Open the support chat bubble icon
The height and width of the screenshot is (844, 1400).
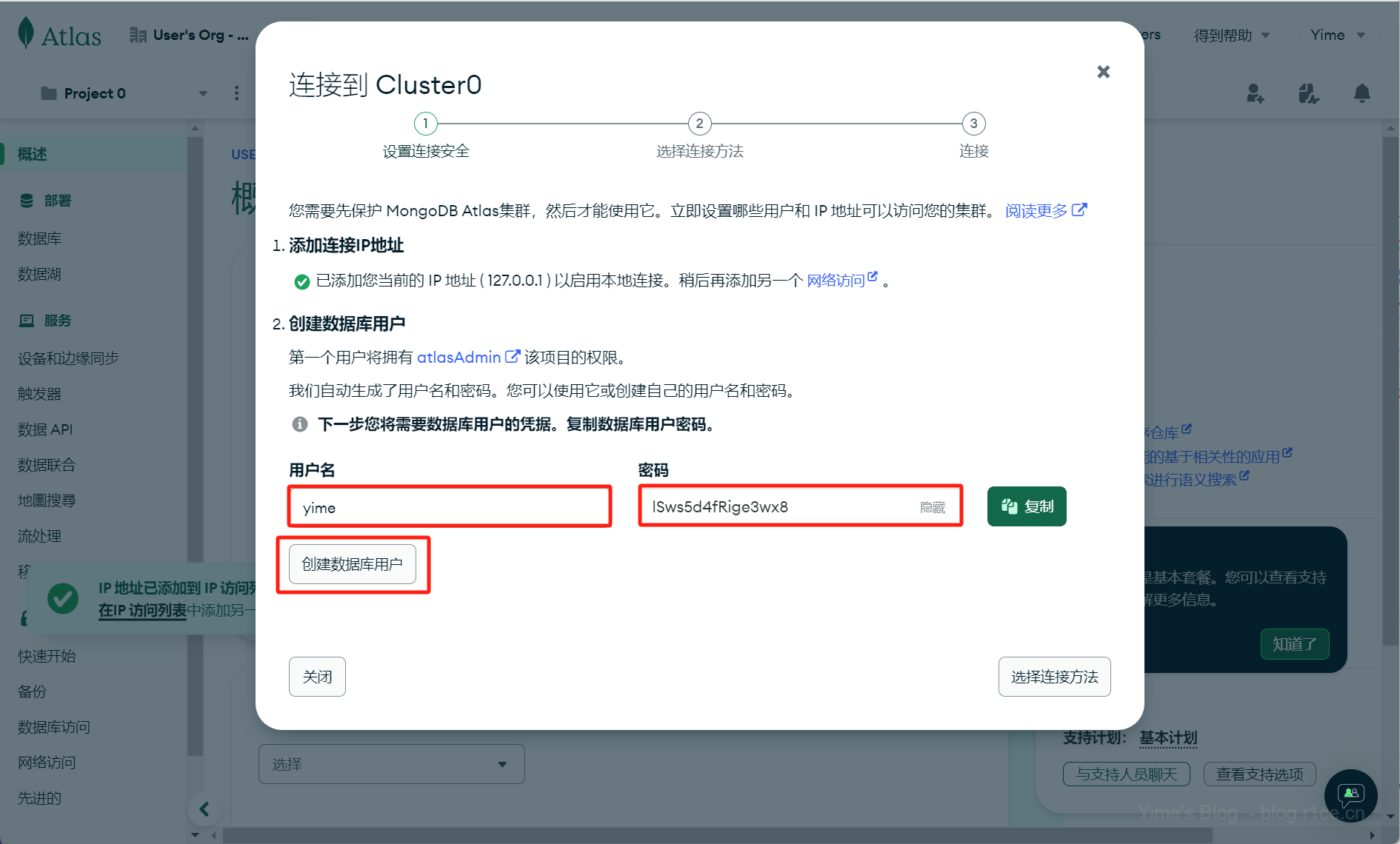pyautogui.click(x=1350, y=794)
